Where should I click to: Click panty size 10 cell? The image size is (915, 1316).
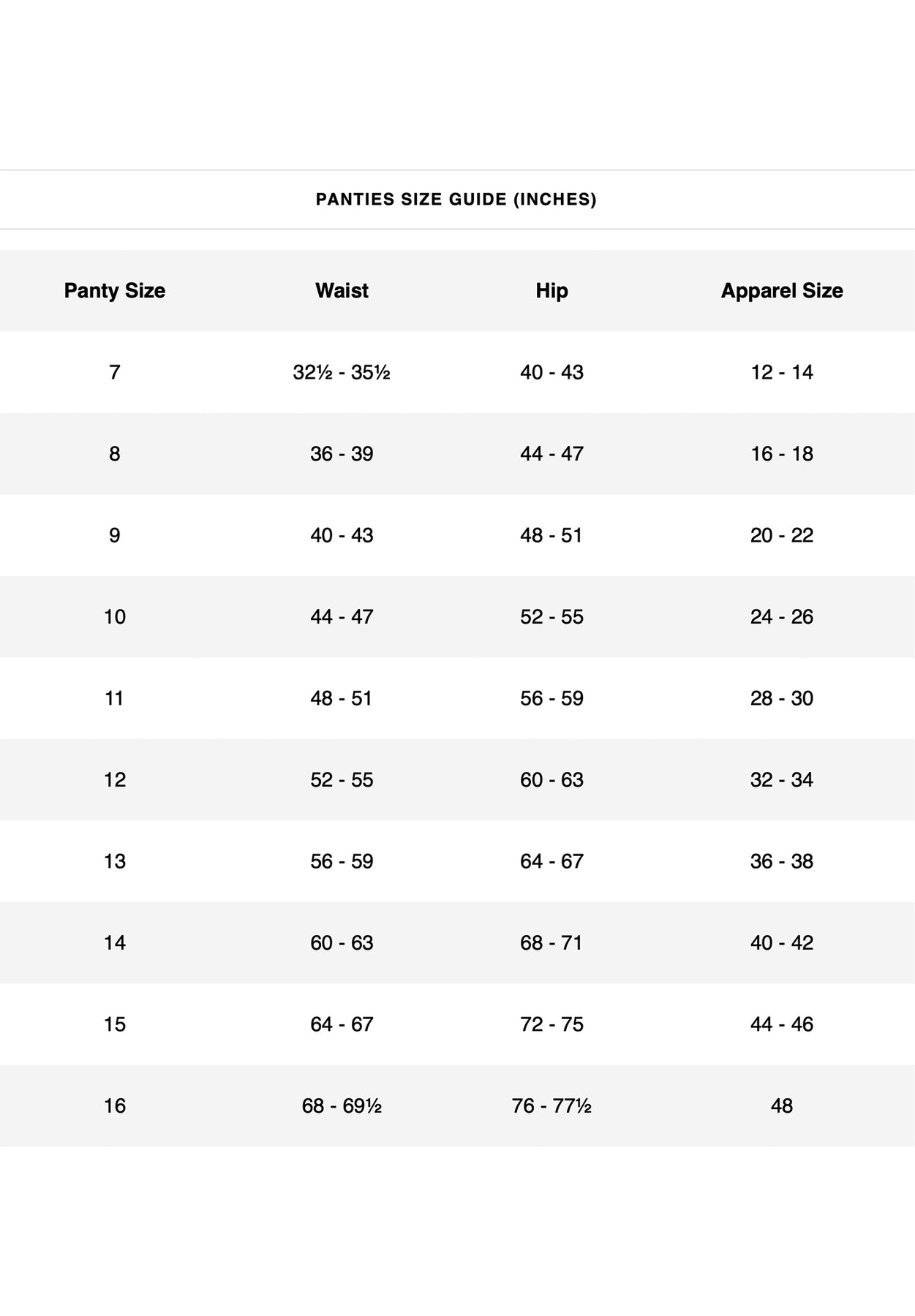click(115, 617)
